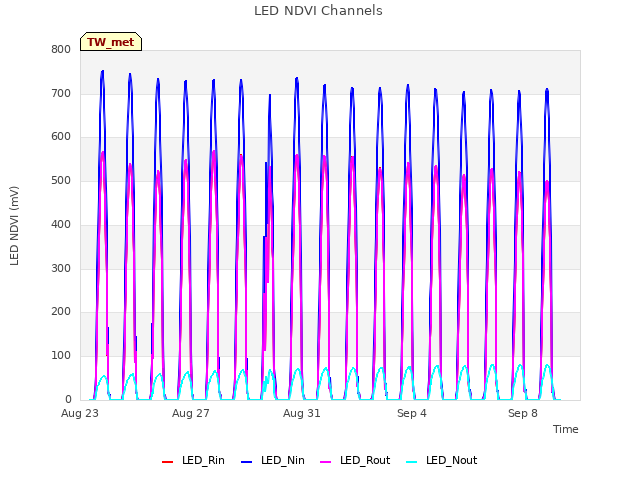The image size is (640, 480).
Task: Click the 600 y-axis tick label
Action: [x=61, y=137]
